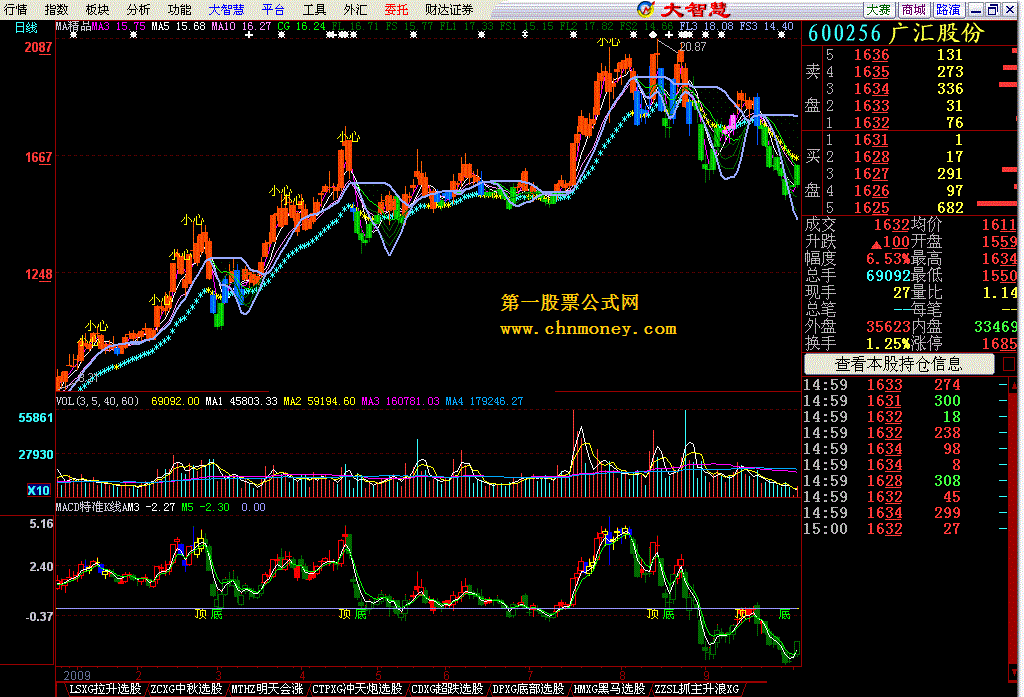The image size is (1024, 697).
Task: Click the 查看本股持仓信息 button
Action: point(899,364)
